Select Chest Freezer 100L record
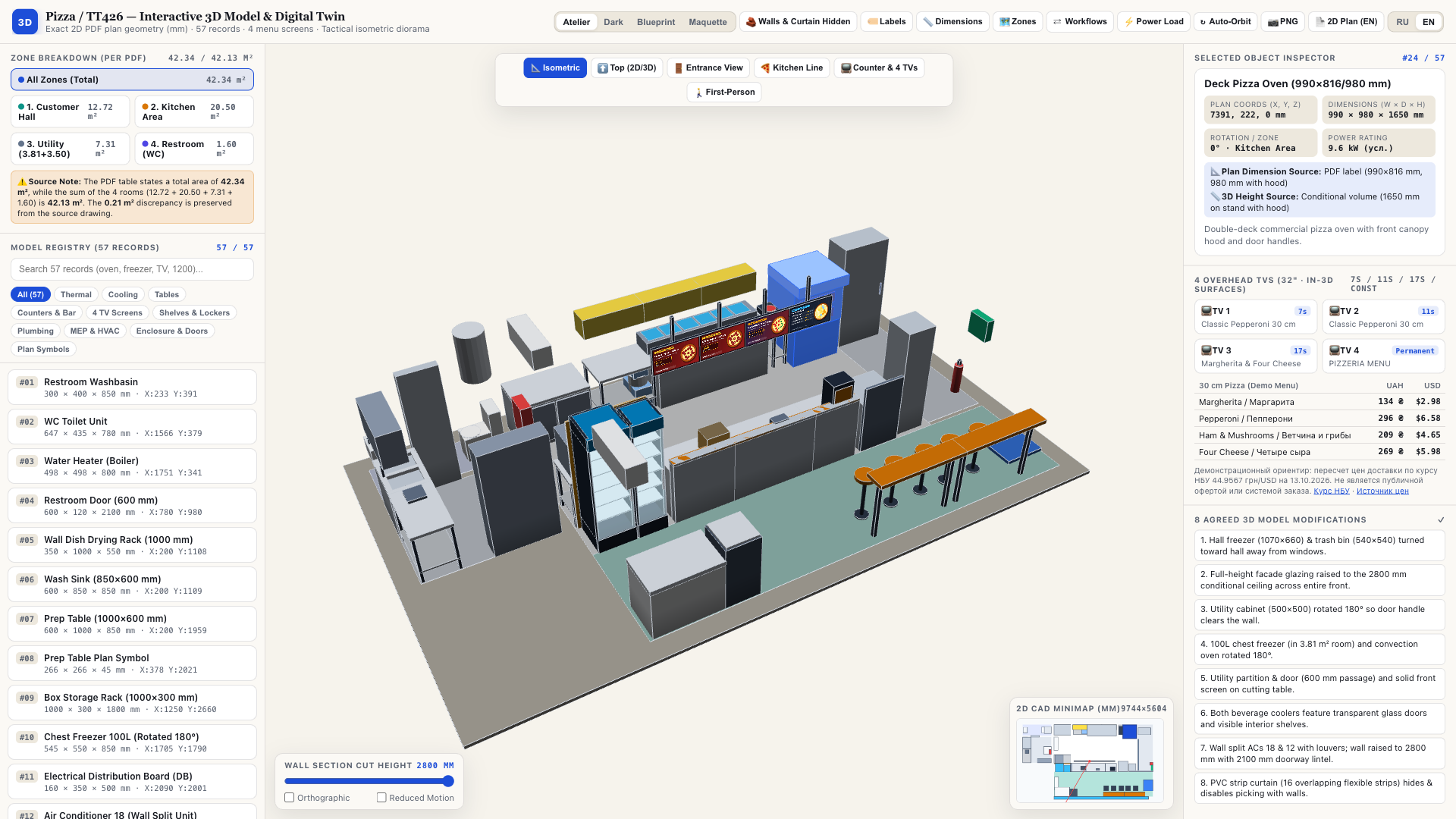Viewport: 1456px width, 819px height. (132, 742)
